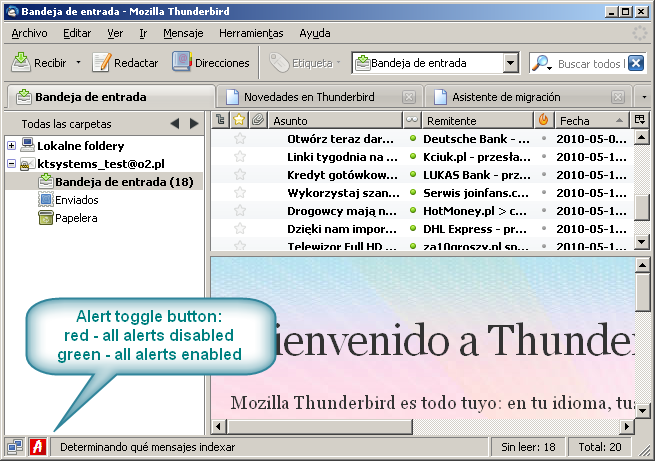Click the online status network icon

pos(15,447)
